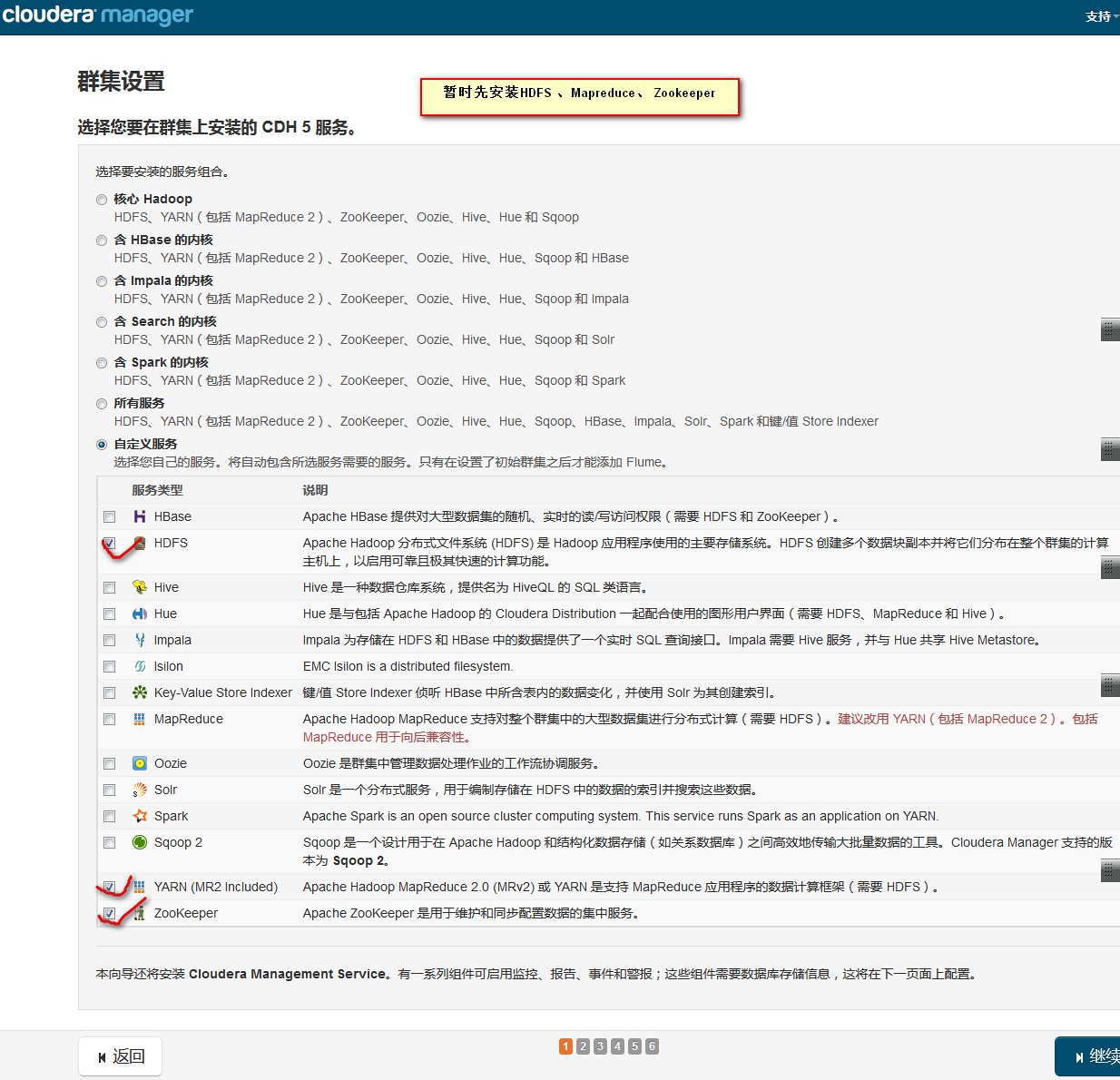Click the 群集设置 page heading
Viewport: 1120px width, 1080px height.
tap(121, 82)
